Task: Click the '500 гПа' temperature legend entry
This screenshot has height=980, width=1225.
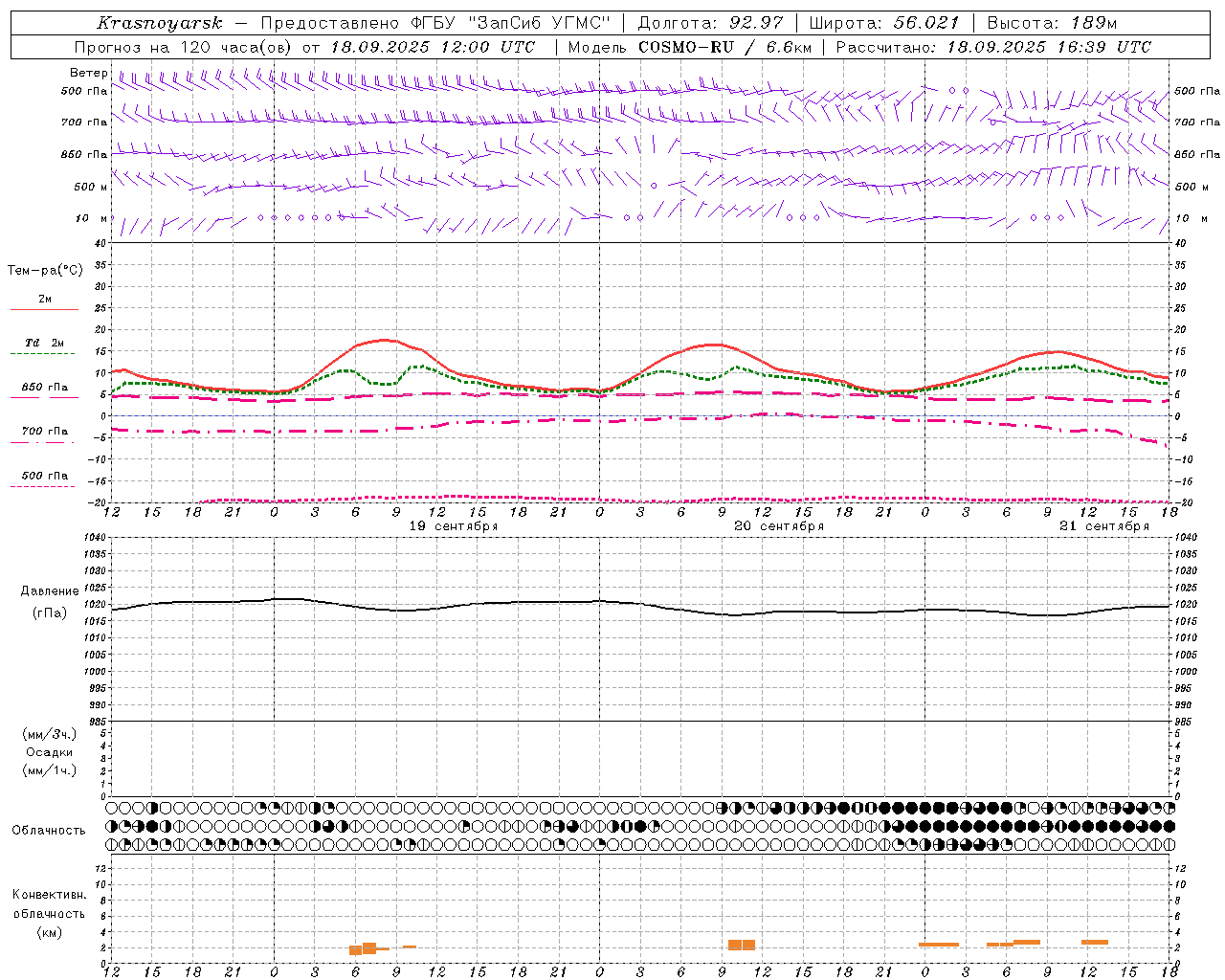Action: coord(45,476)
